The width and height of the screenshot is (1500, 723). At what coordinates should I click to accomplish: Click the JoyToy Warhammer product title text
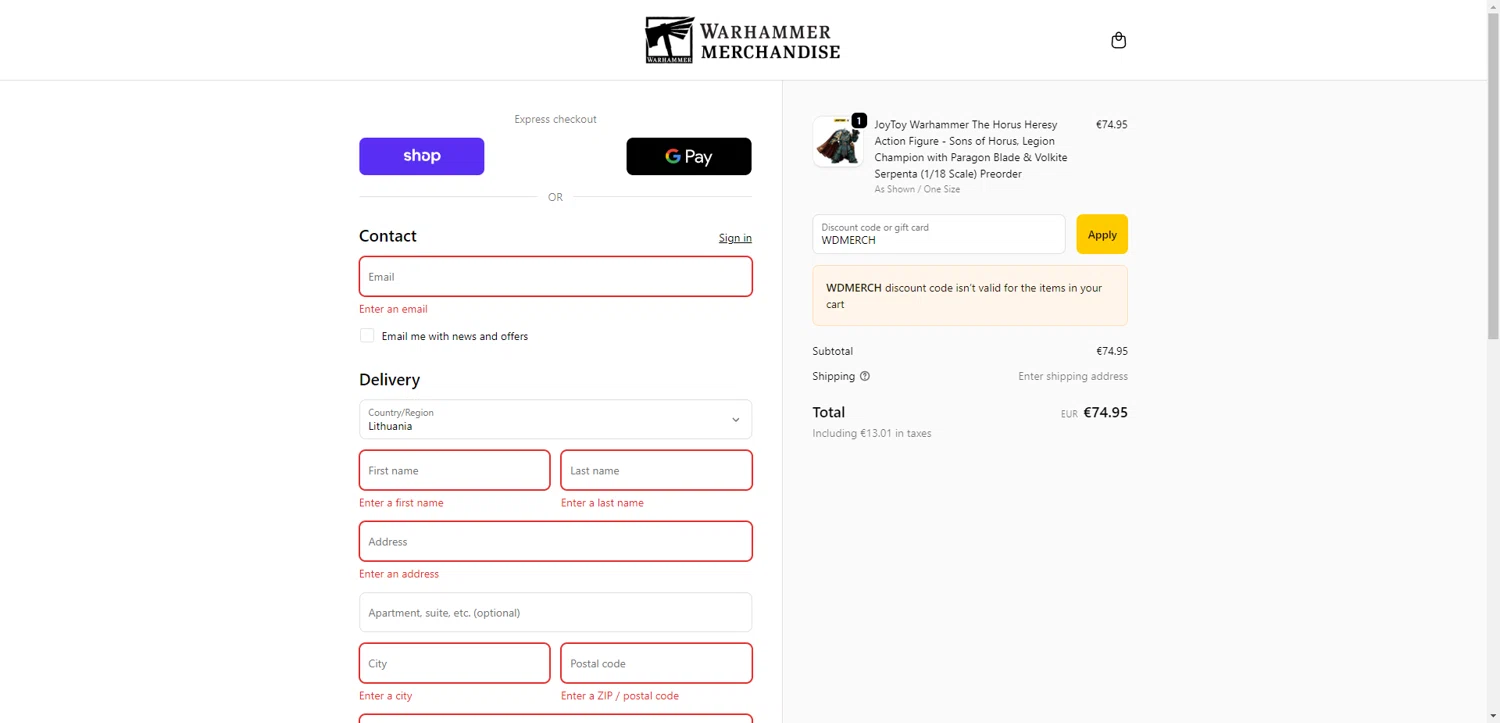[x=971, y=149]
